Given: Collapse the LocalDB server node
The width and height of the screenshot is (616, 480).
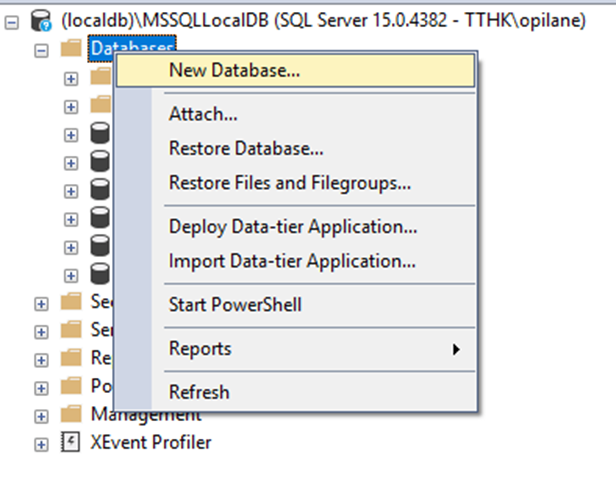Looking at the screenshot, I should [x=13, y=19].
